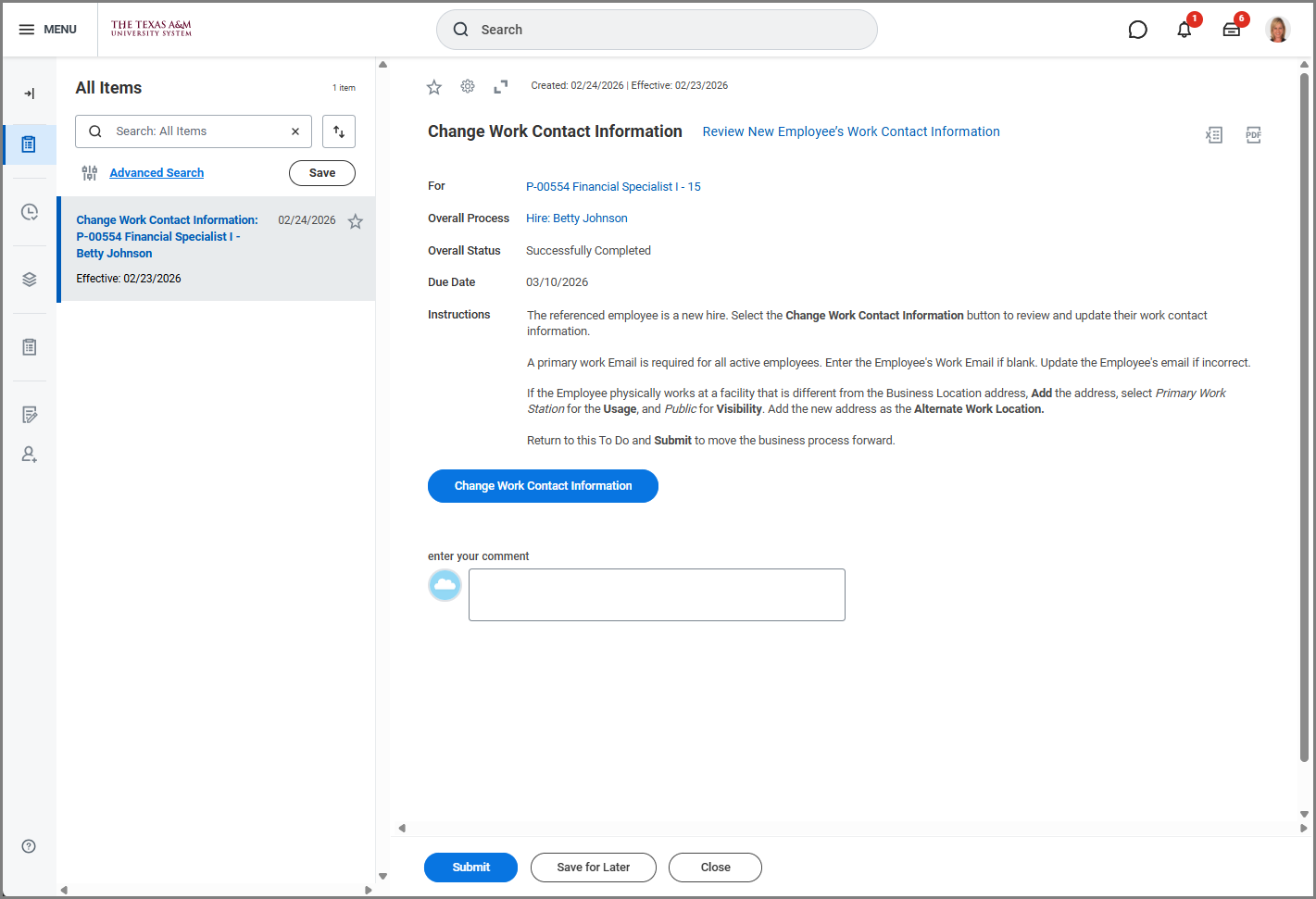Click the comment text box

[x=657, y=594]
